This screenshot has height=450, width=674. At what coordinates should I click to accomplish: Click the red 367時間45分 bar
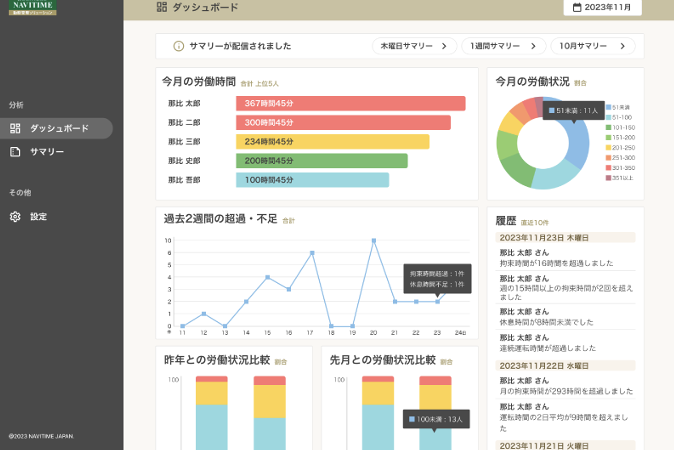coord(350,104)
